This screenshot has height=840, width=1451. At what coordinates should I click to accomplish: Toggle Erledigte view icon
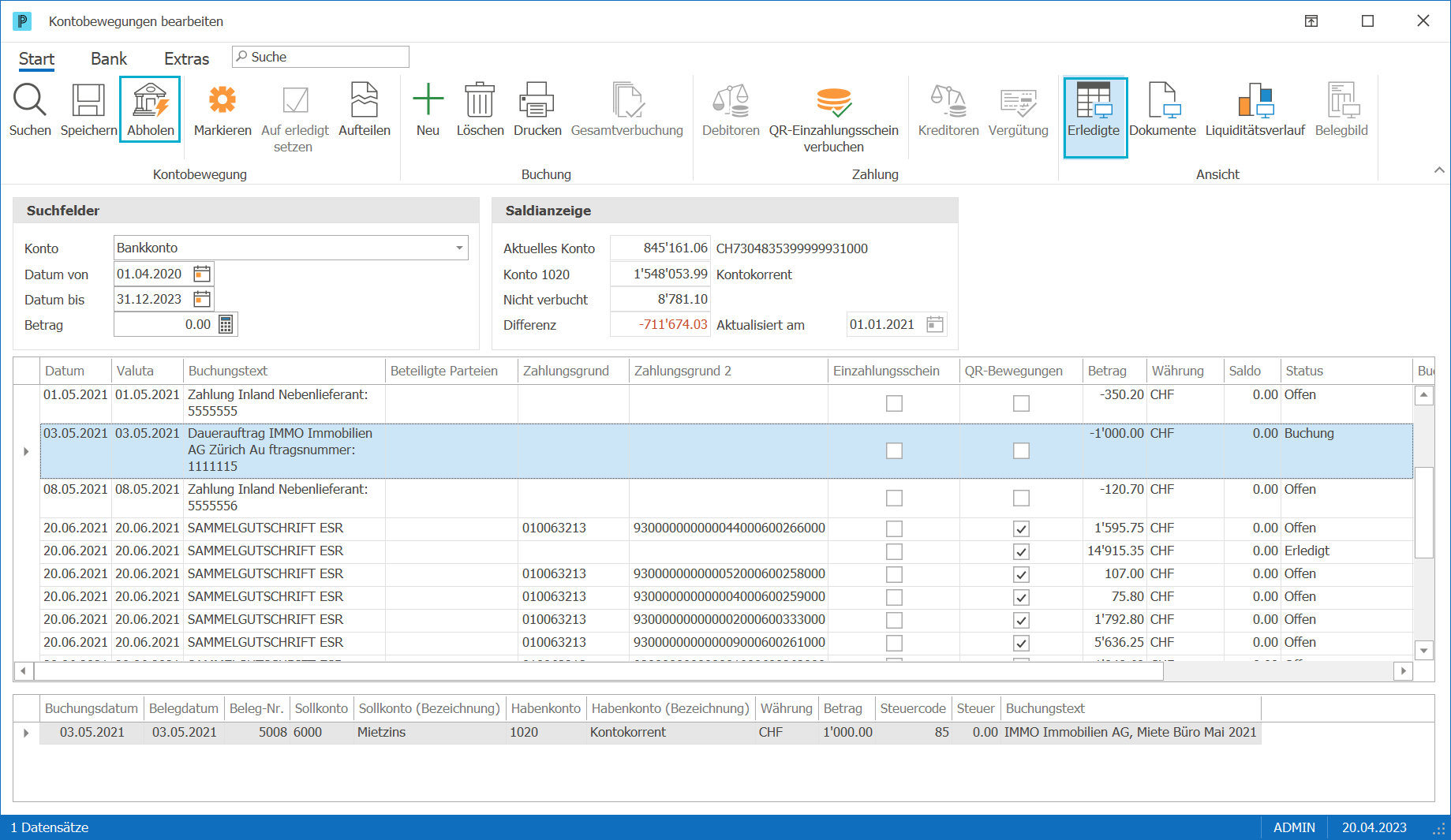[1094, 100]
